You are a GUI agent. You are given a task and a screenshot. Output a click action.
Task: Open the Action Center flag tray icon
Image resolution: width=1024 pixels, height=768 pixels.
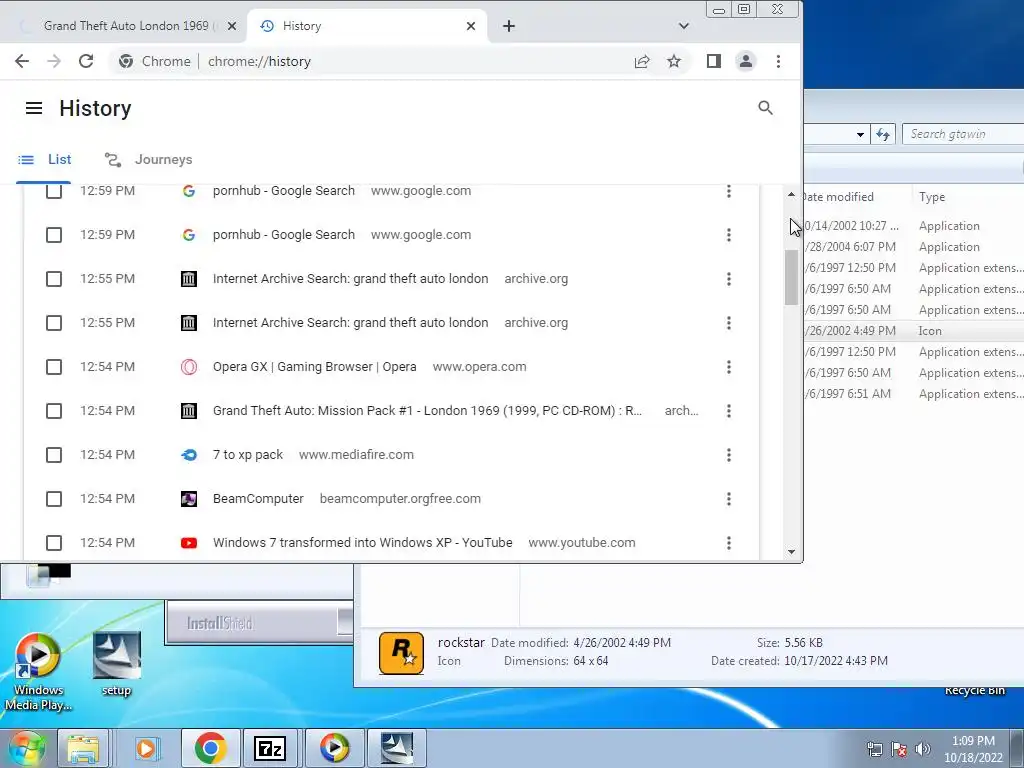tap(899, 749)
